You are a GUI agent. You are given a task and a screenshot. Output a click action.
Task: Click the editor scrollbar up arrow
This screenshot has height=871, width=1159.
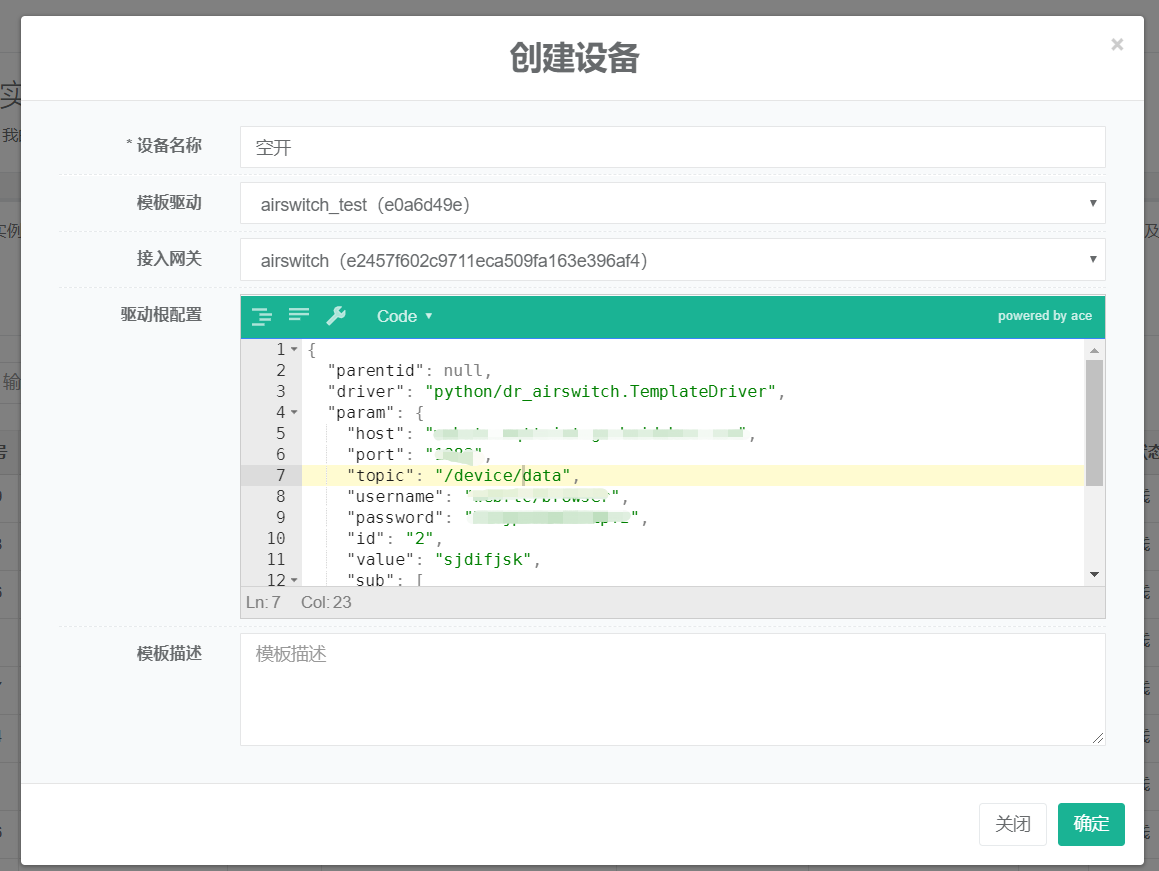point(1094,350)
